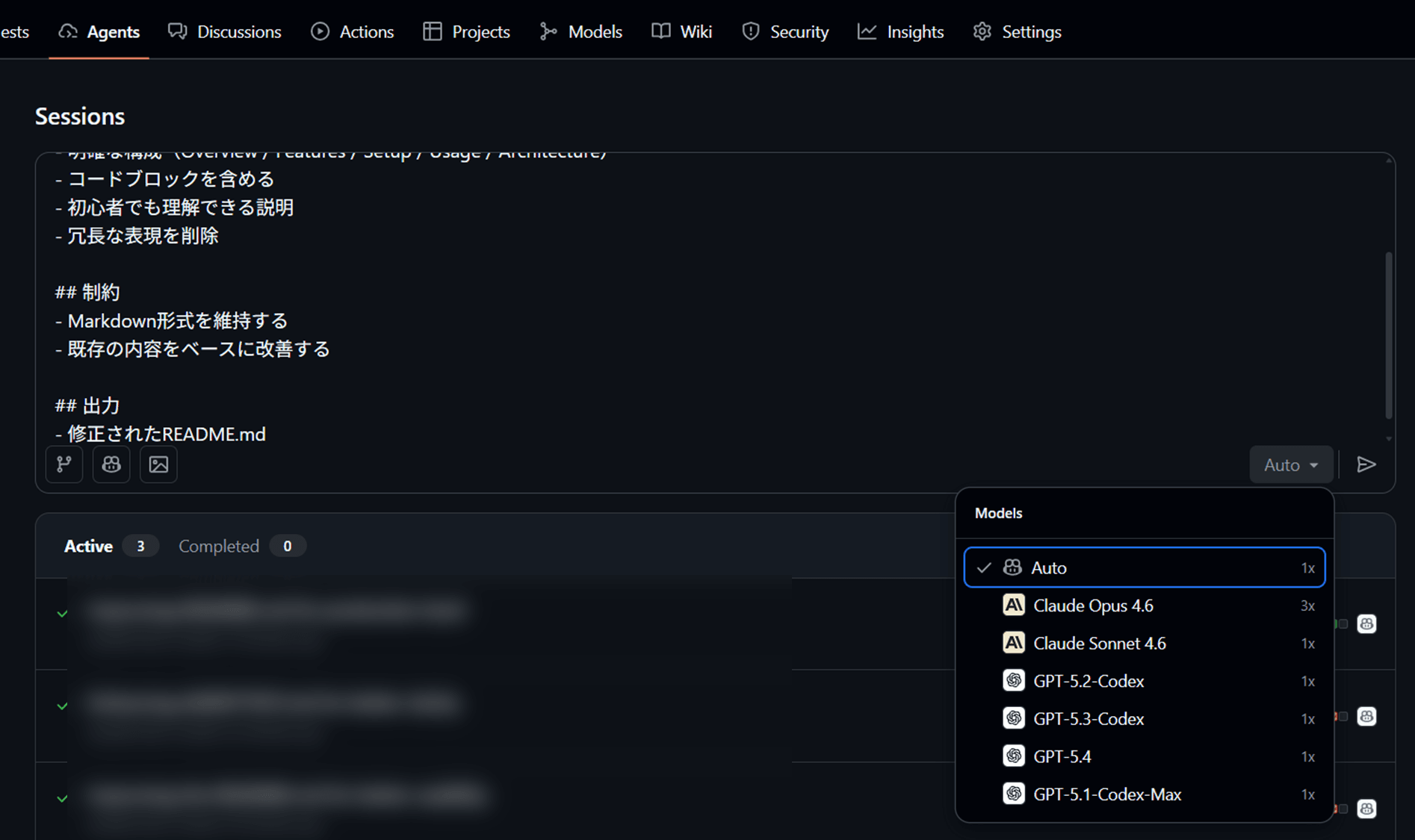Screen dimensions: 1415x840
Task: Open the Agents tab
Action: pos(99,31)
